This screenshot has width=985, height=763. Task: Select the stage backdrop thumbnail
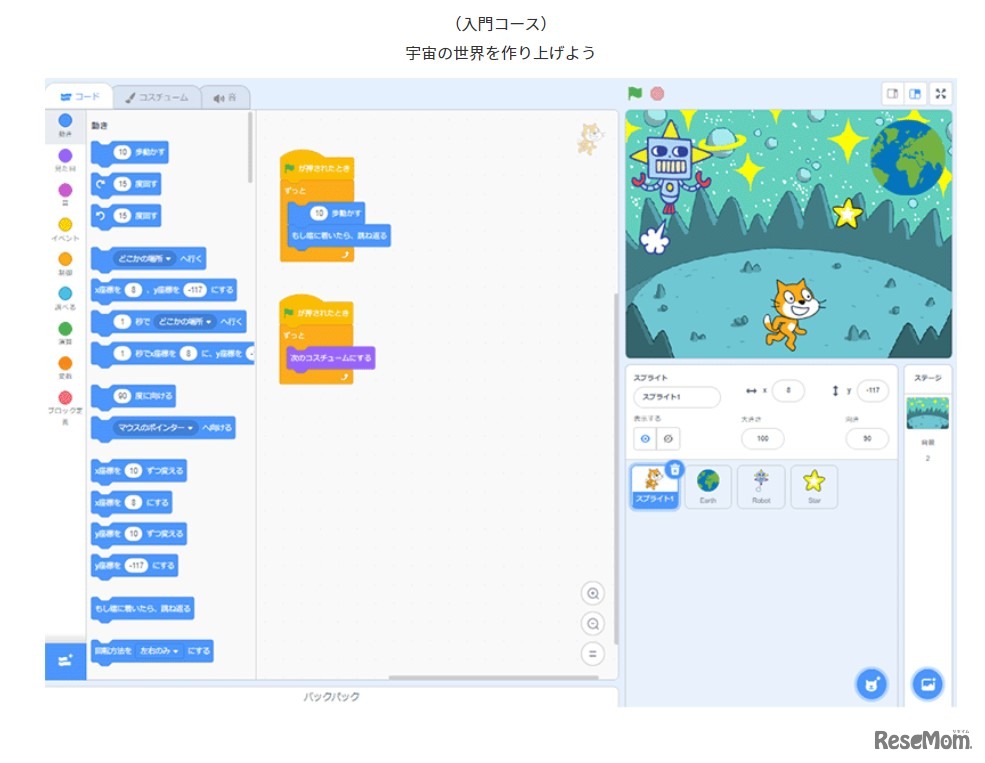928,413
